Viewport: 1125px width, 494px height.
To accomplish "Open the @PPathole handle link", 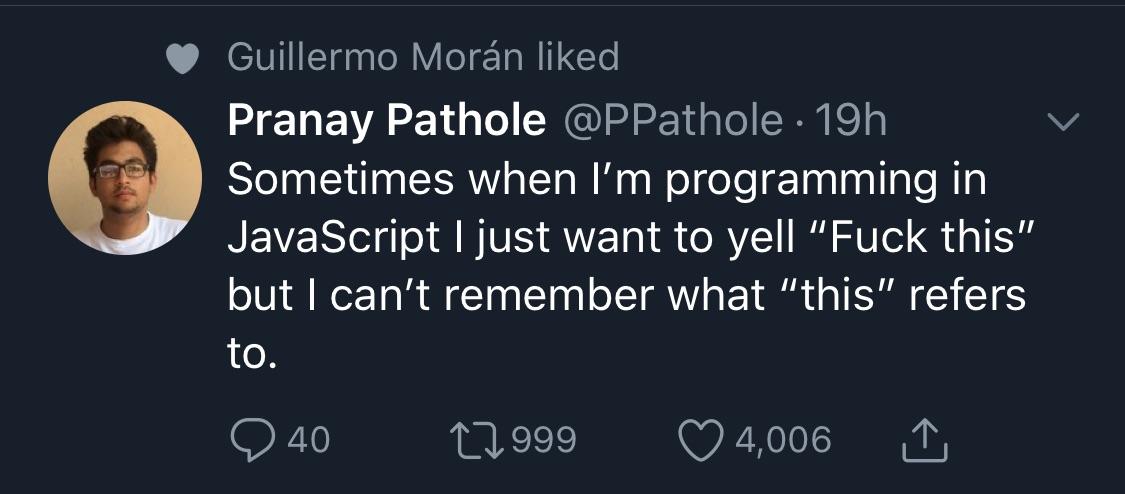I will (671, 120).
